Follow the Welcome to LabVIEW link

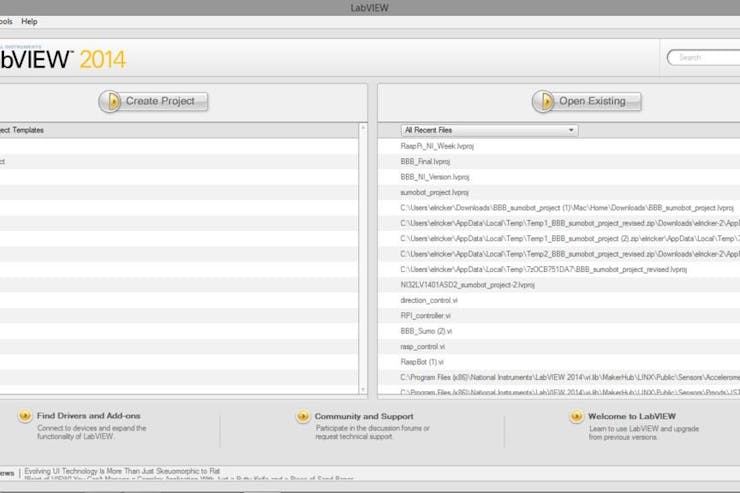pos(631,417)
